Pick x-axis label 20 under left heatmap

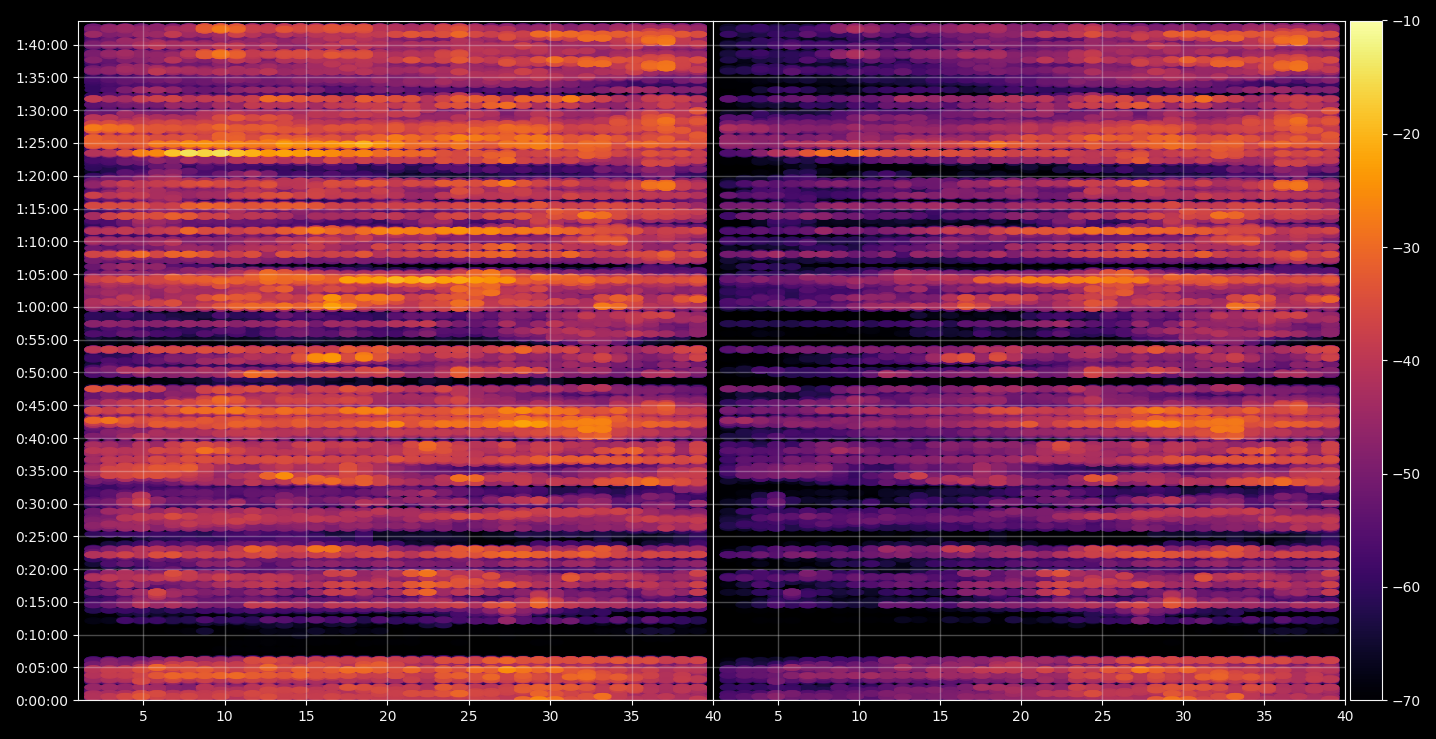click(x=387, y=717)
